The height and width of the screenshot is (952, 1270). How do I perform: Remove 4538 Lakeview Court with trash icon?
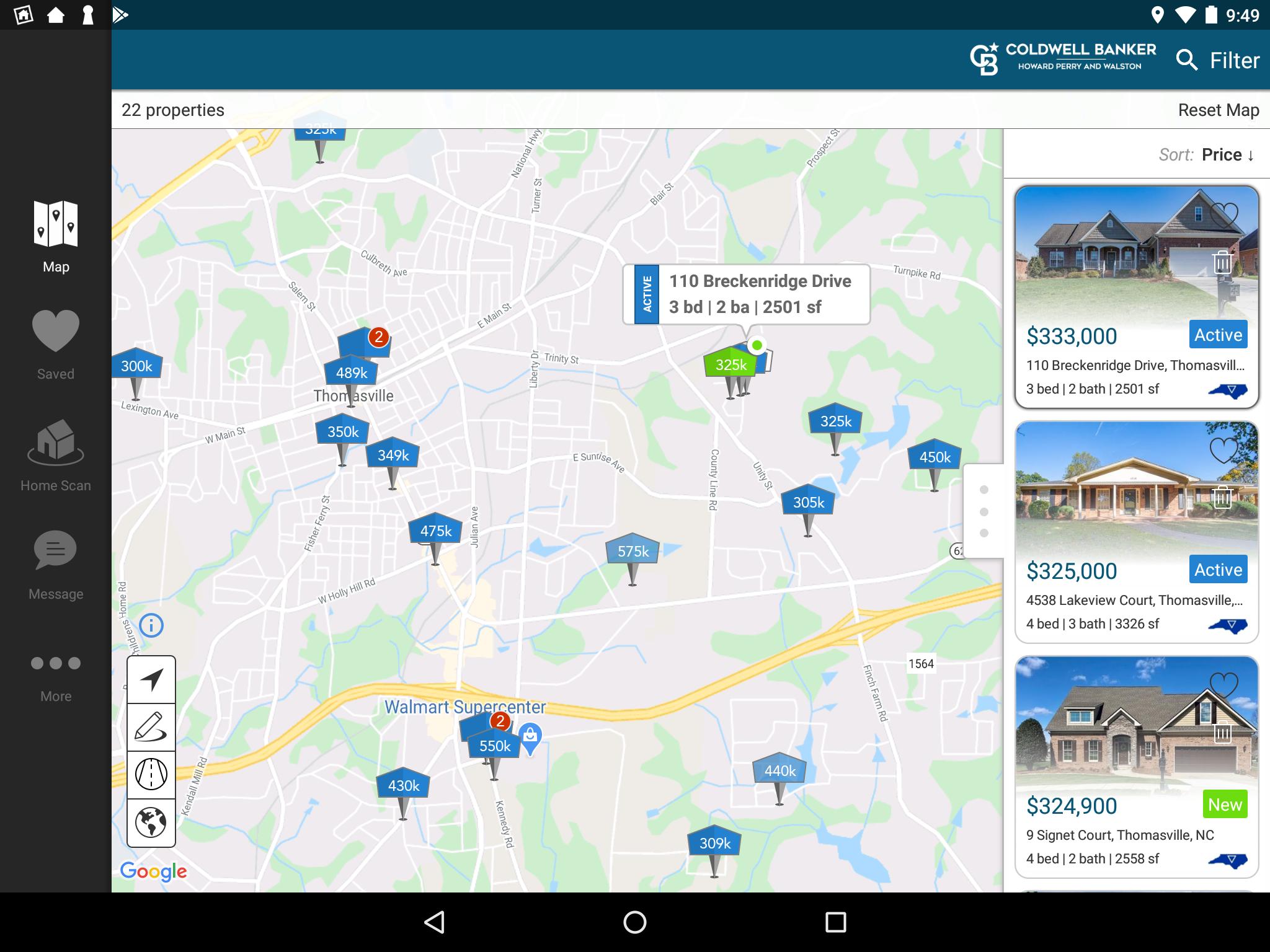pyautogui.click(x=1222, y=497)
